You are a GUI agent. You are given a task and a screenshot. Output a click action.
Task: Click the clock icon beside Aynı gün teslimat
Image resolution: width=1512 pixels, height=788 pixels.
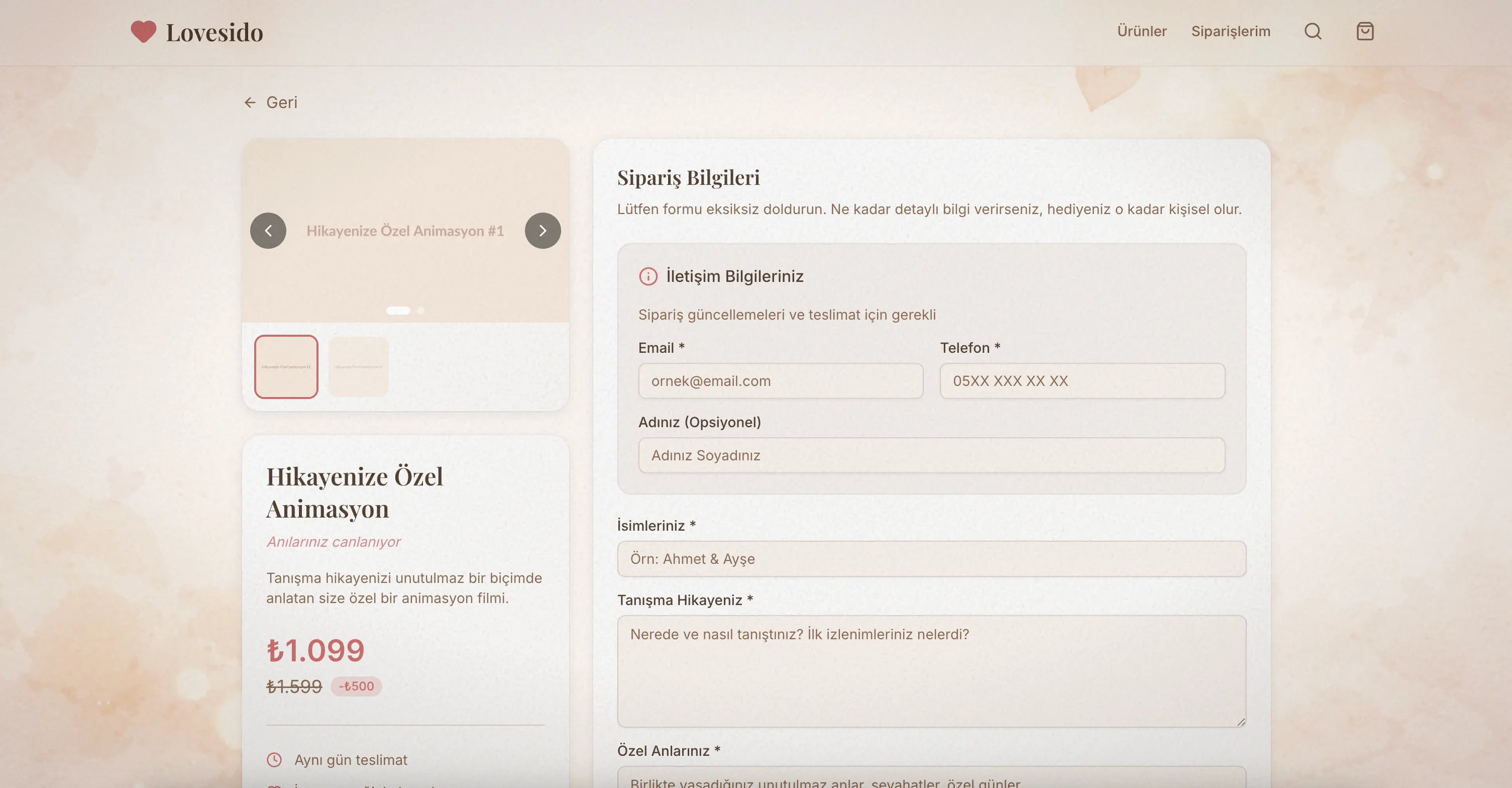pyautogui.click(x=275, y=759)
